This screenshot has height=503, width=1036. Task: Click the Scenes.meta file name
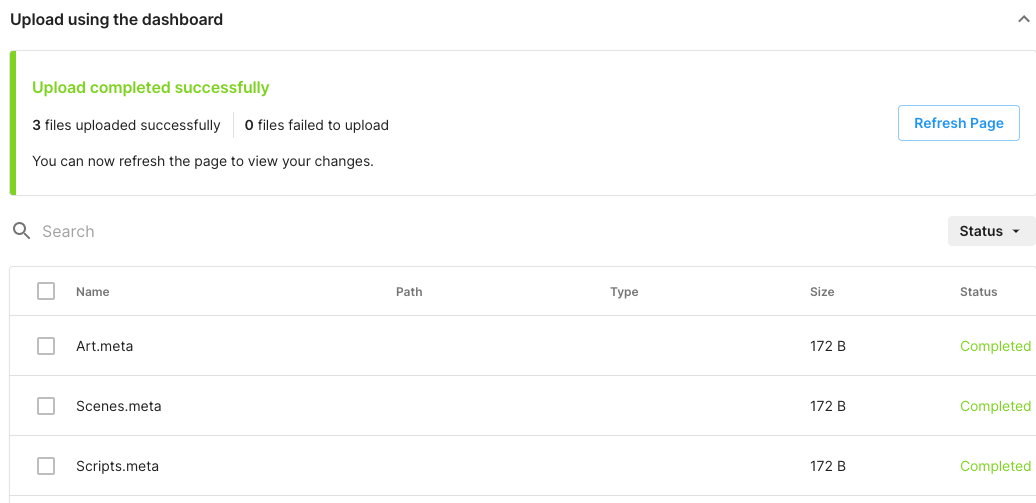click(x=118, y=406)
